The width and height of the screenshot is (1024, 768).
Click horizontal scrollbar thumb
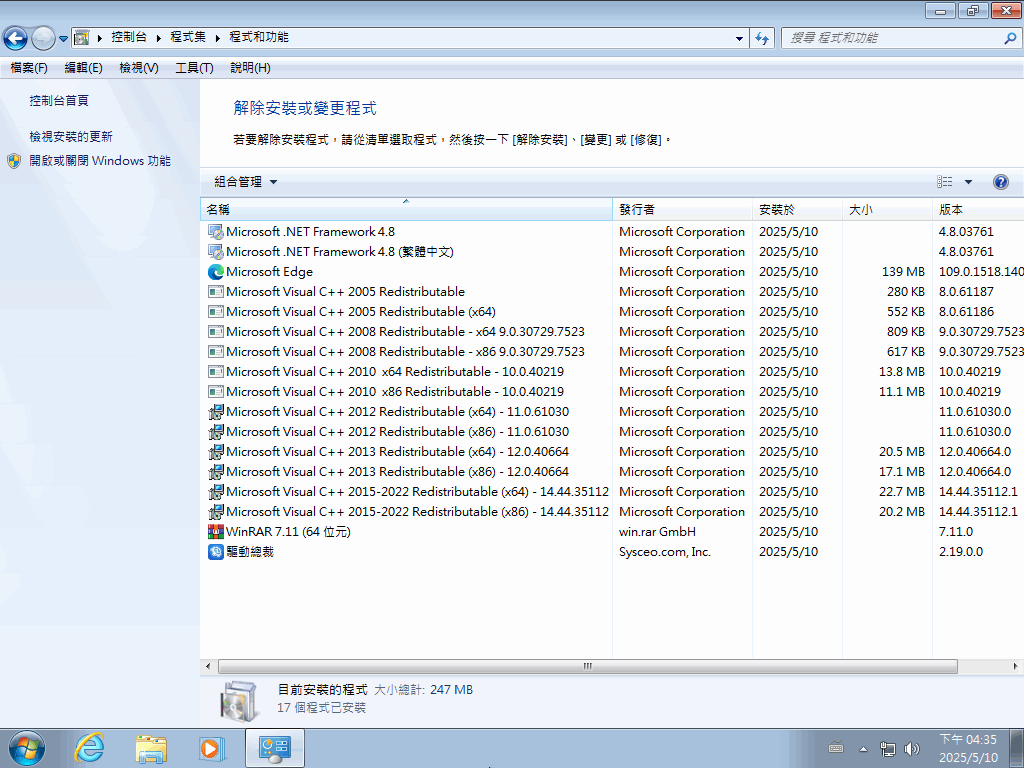588,666
